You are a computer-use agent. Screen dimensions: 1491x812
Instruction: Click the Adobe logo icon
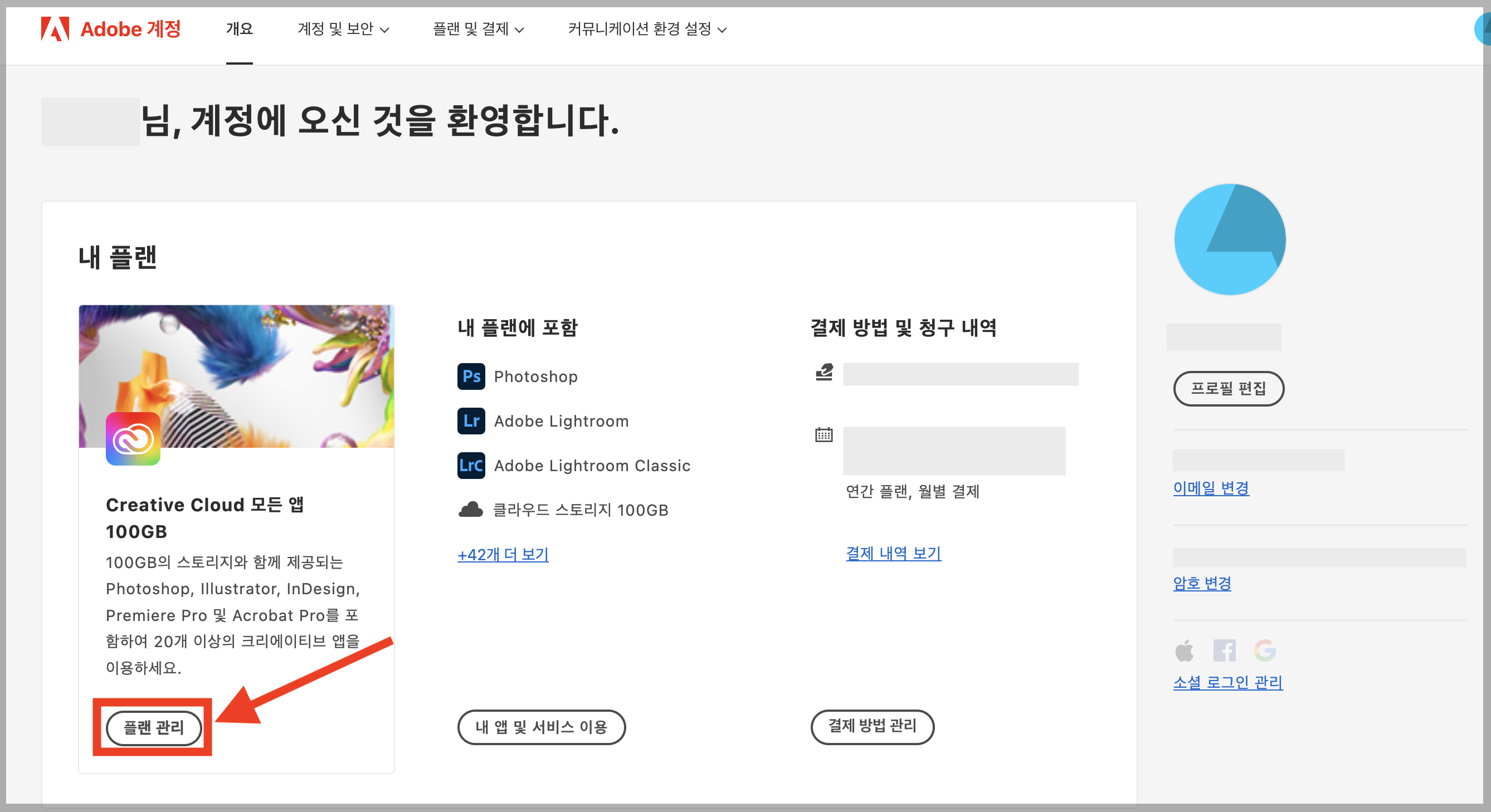[x=55, y=29]
